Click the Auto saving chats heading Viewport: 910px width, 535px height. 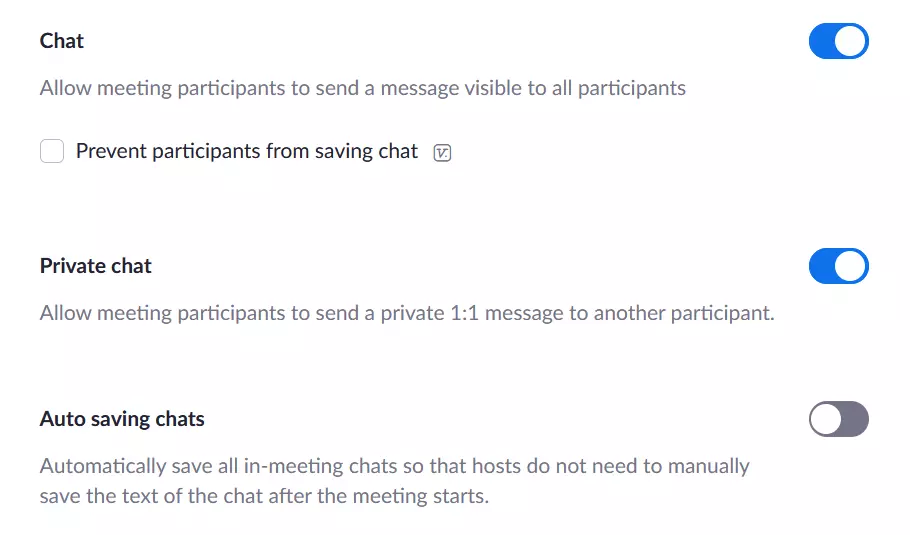point(122,419)
